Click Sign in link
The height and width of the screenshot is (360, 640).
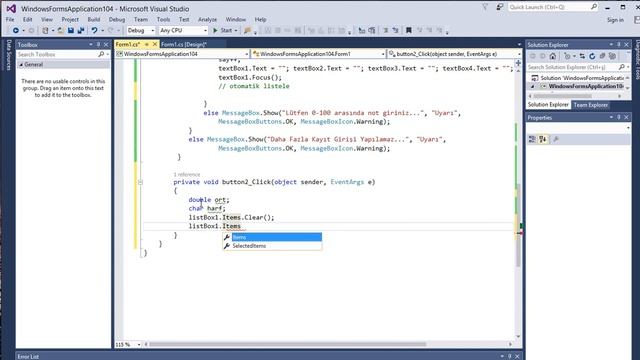click(615, 20)
